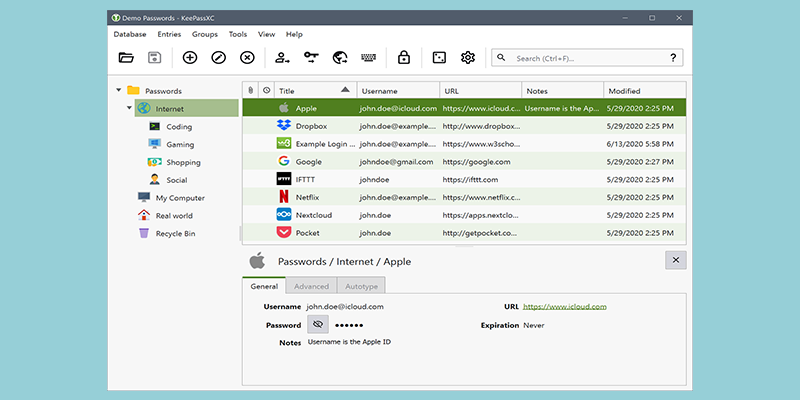
Task: Switch to the Advanced tab
Action: pos(311,286)
